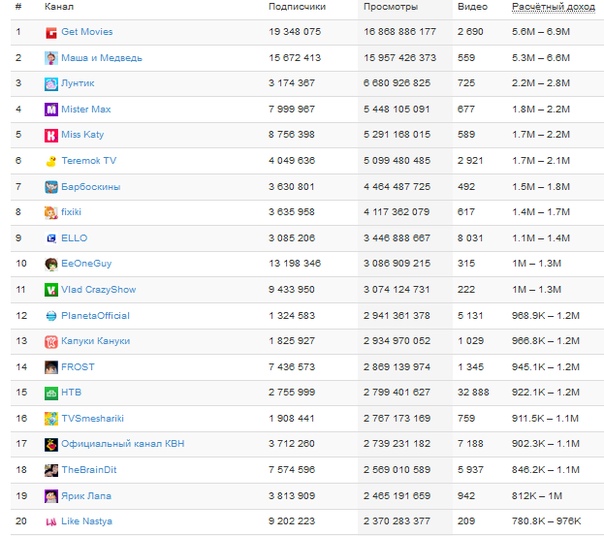
Task: Click the green Vlad CrazyShow avatar icon
Action: [51, 290]
